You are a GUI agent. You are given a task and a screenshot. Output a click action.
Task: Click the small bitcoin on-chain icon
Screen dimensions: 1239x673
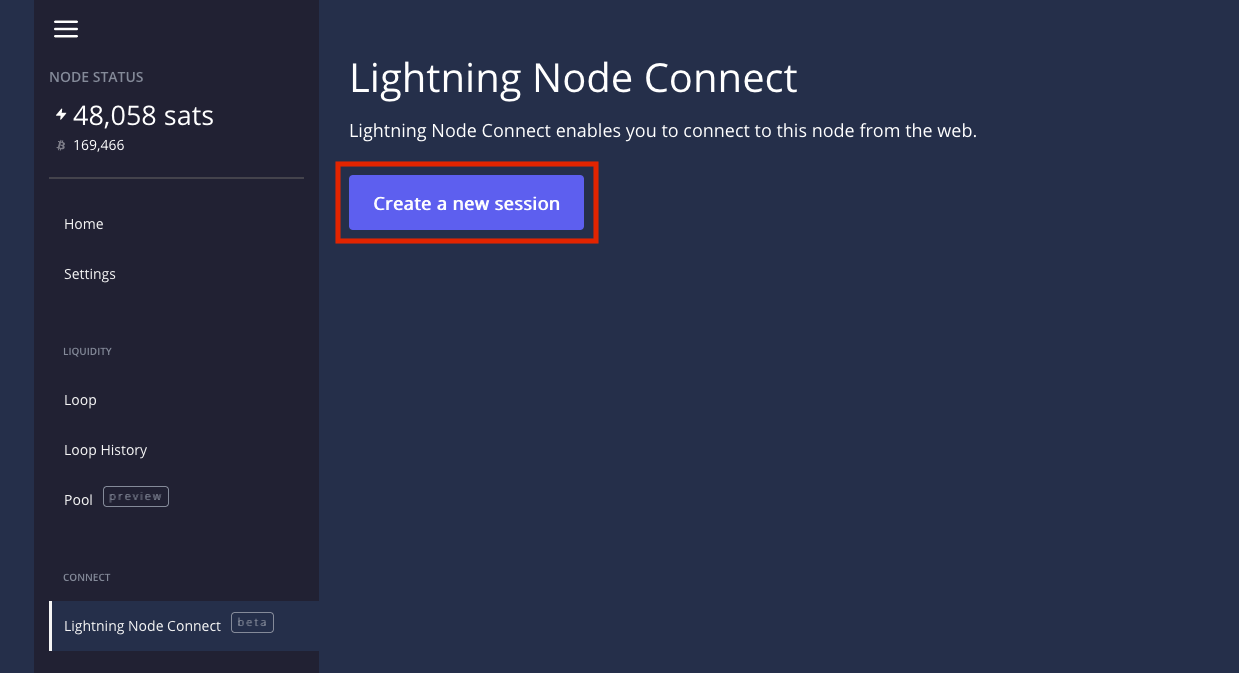point(61,146)
